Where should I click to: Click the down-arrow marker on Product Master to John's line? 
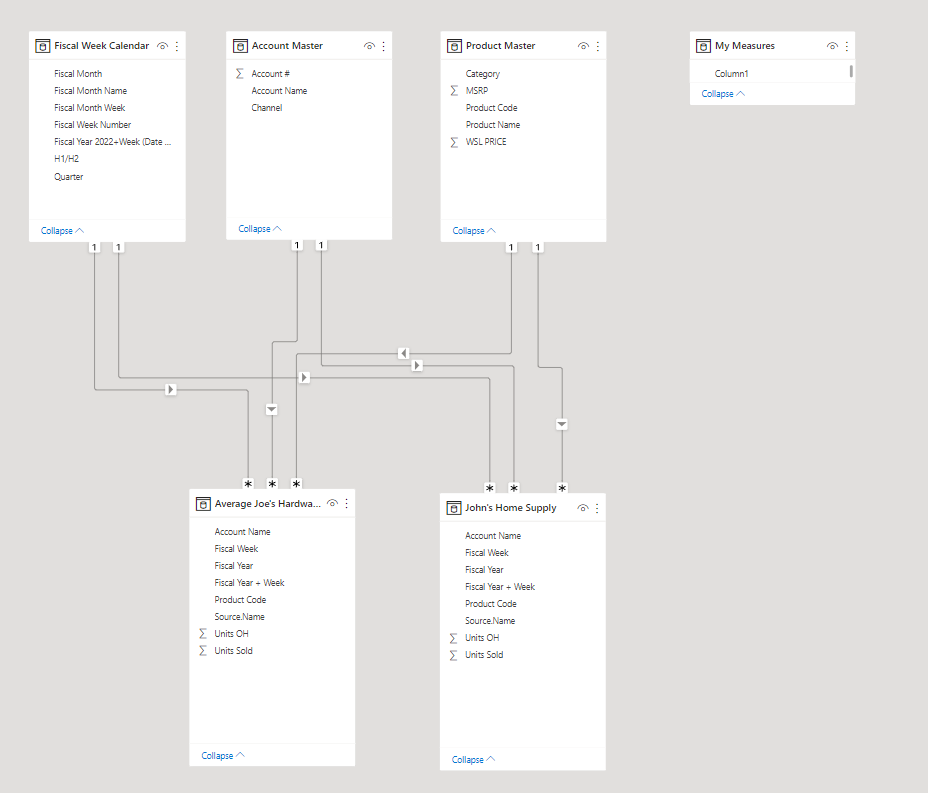click(562, 424)
